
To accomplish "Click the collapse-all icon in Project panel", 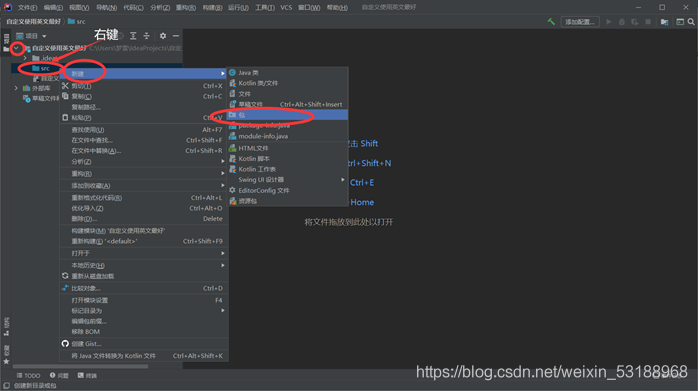I will pyautogui.click(x=146, y=36).
